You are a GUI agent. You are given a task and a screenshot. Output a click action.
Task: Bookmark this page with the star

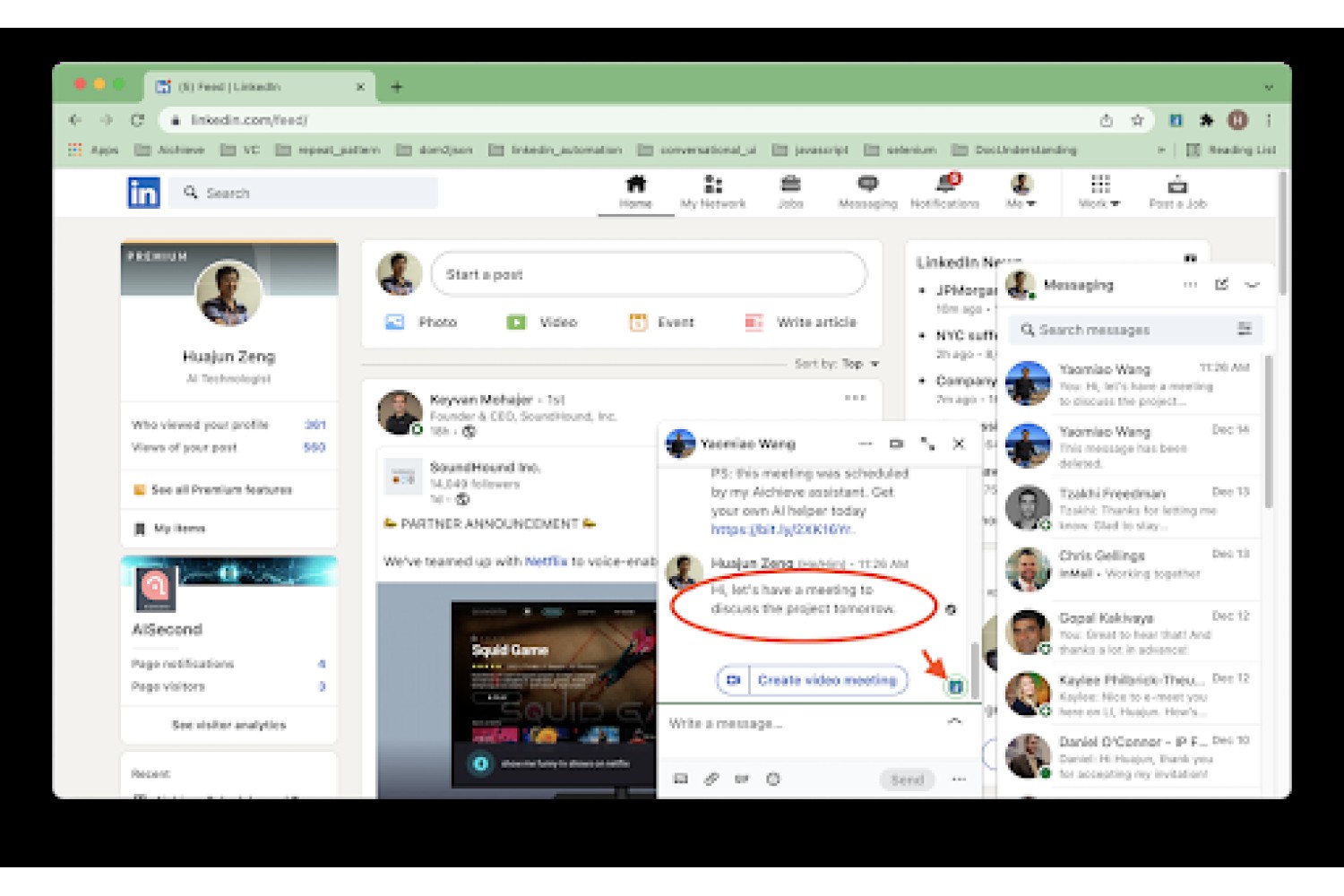click(x=1137, y=120)
